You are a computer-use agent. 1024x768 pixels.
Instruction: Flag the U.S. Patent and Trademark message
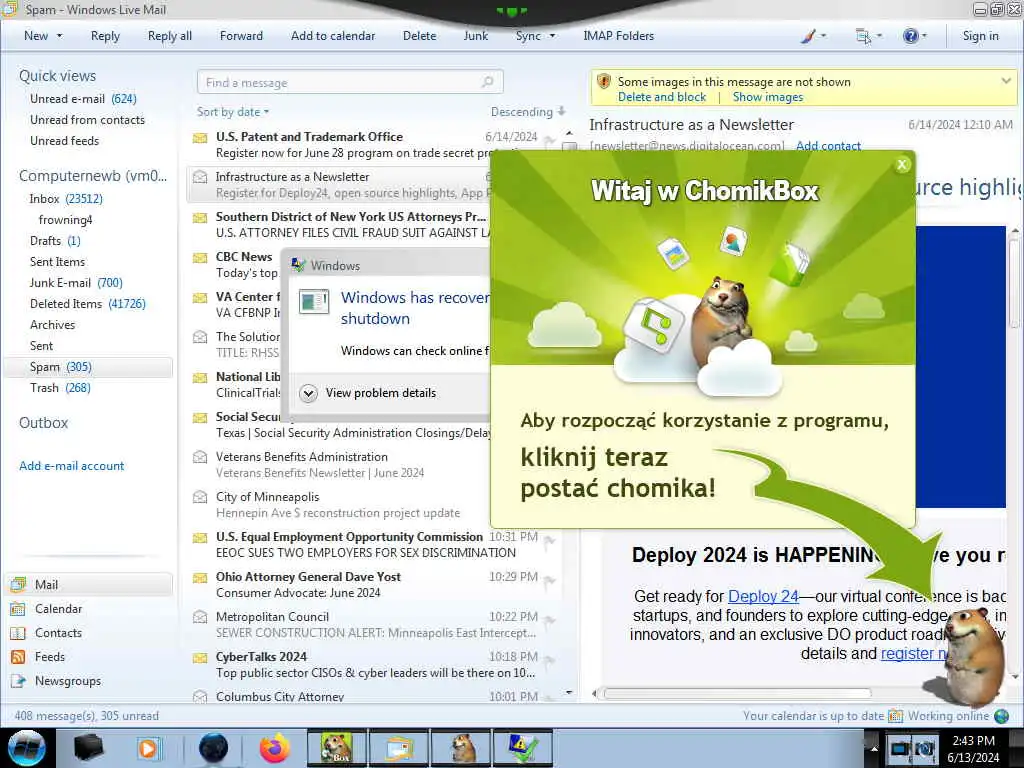(x=550, y=140)
